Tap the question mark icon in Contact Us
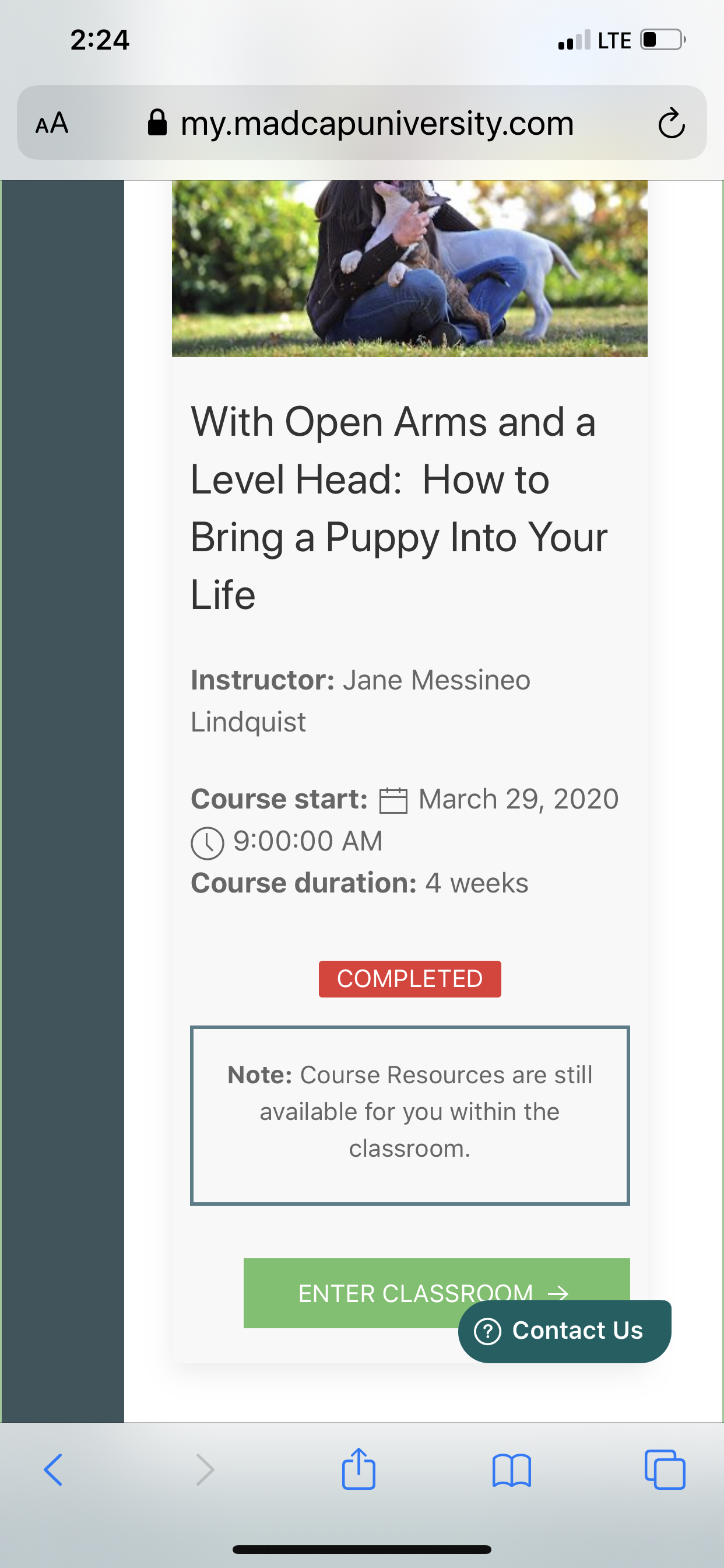The width and height of the screenshot is (724, 1568). [x=487, y=1331]
